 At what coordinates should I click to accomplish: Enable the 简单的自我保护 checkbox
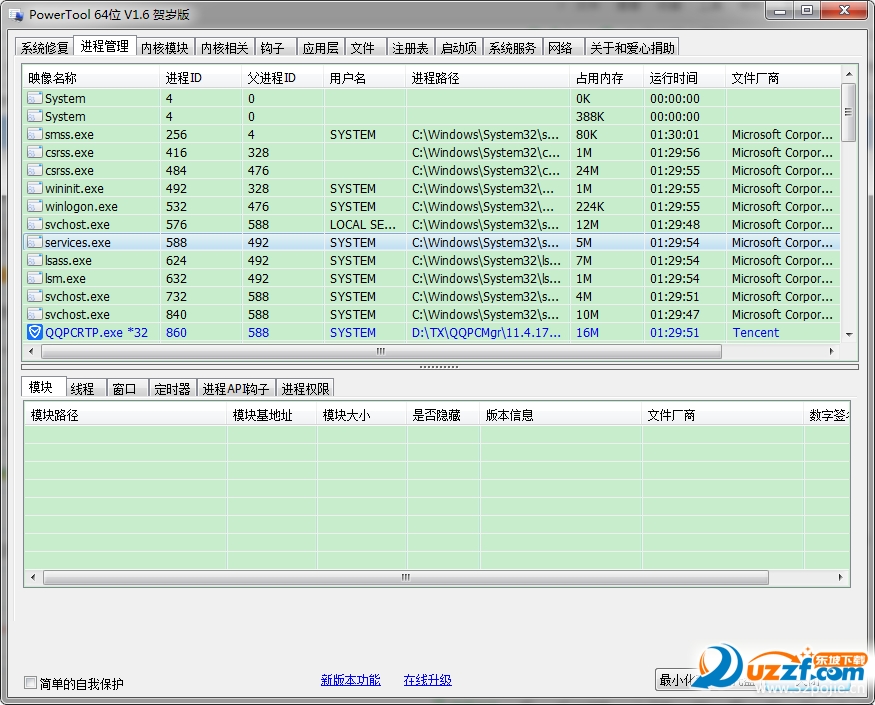31,683
